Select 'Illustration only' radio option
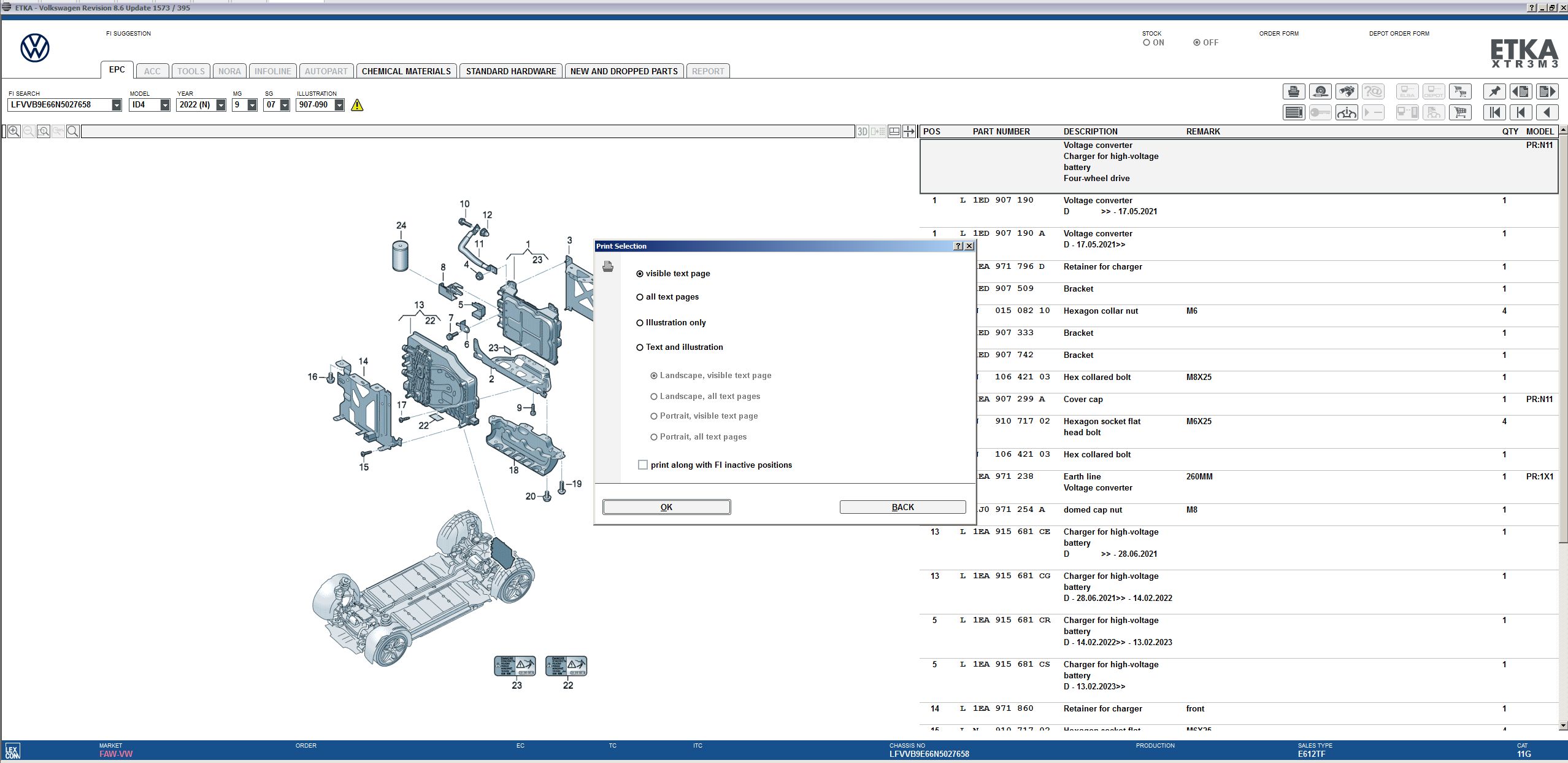Screen dimensions: 1568x763 click(671, 323)
